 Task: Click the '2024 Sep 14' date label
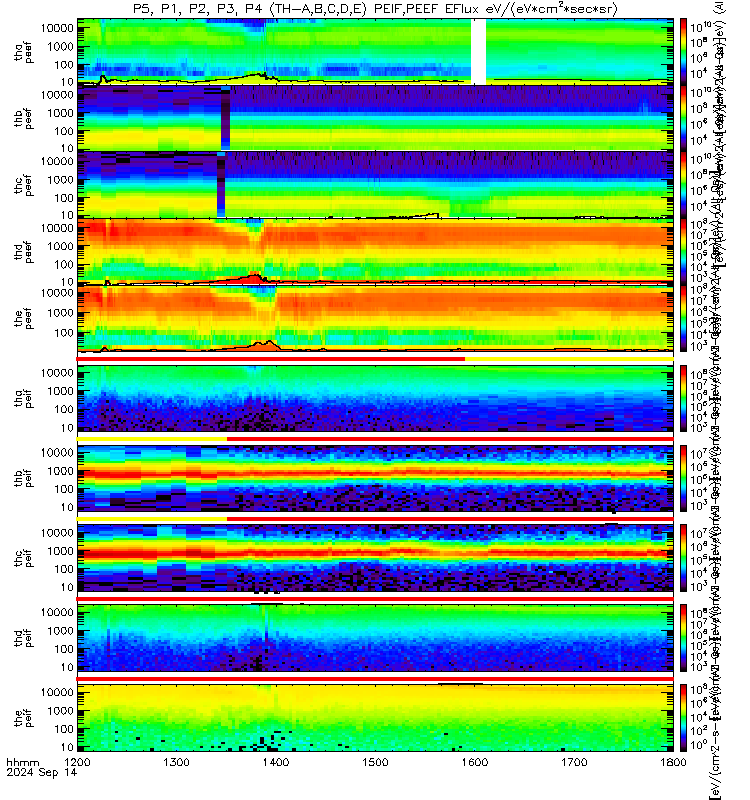tap(41, 772)
